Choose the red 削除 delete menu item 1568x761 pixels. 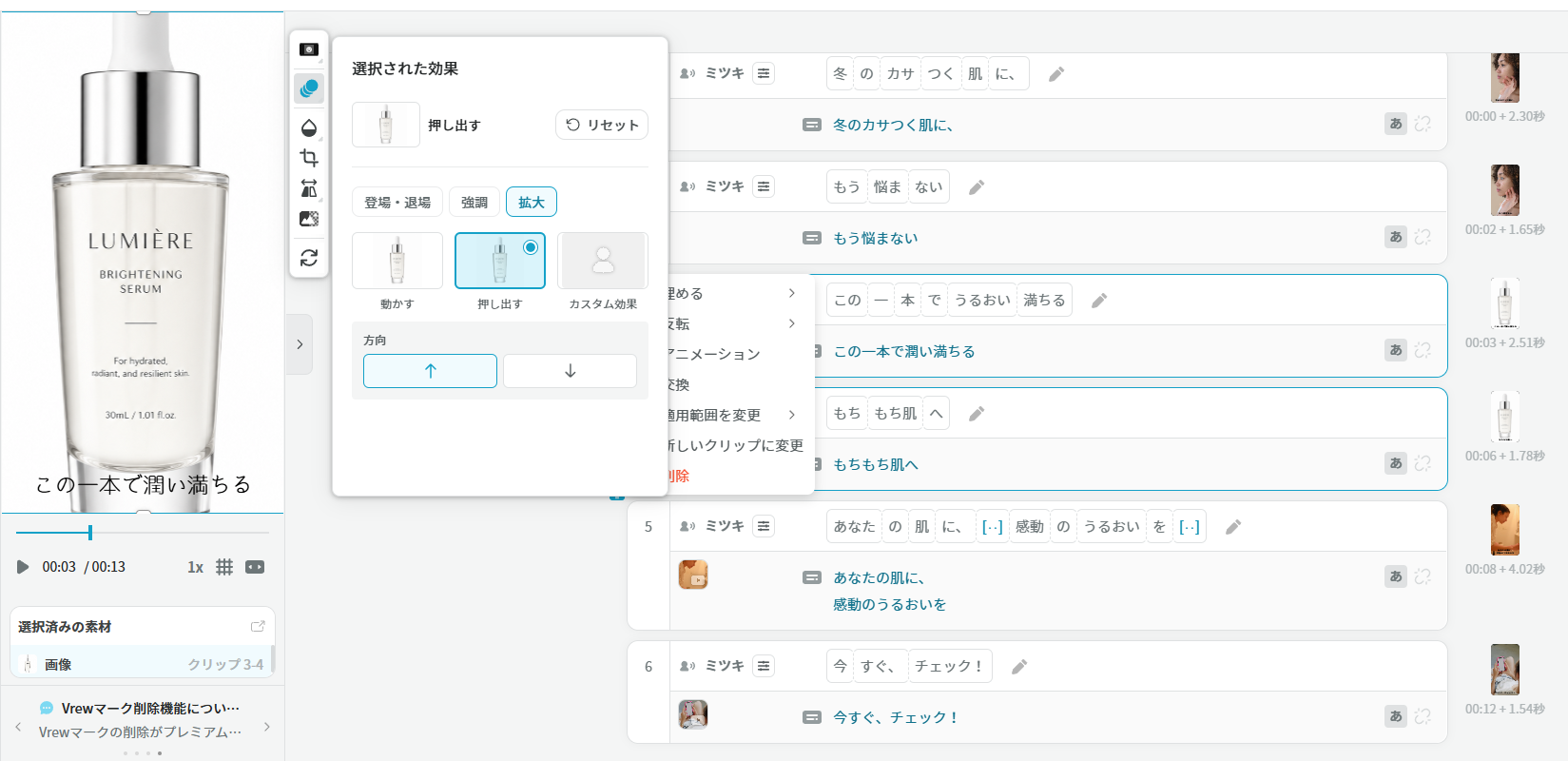(x=679, y=476)
